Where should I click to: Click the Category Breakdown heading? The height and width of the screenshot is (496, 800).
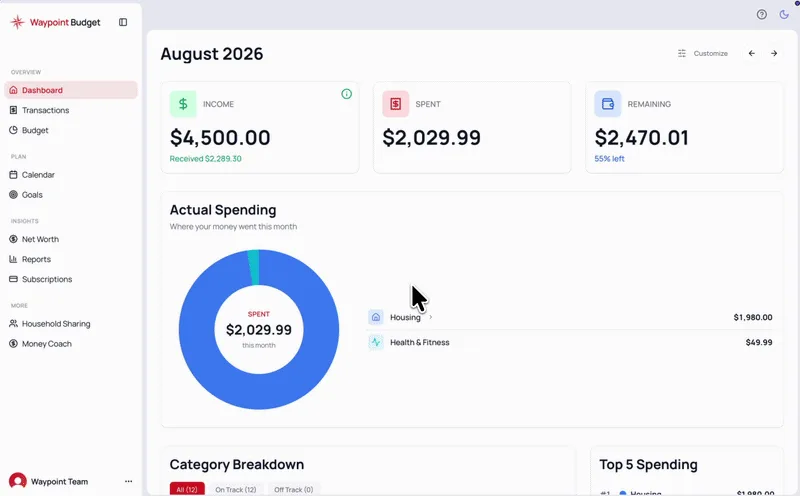tap(237, 464)
